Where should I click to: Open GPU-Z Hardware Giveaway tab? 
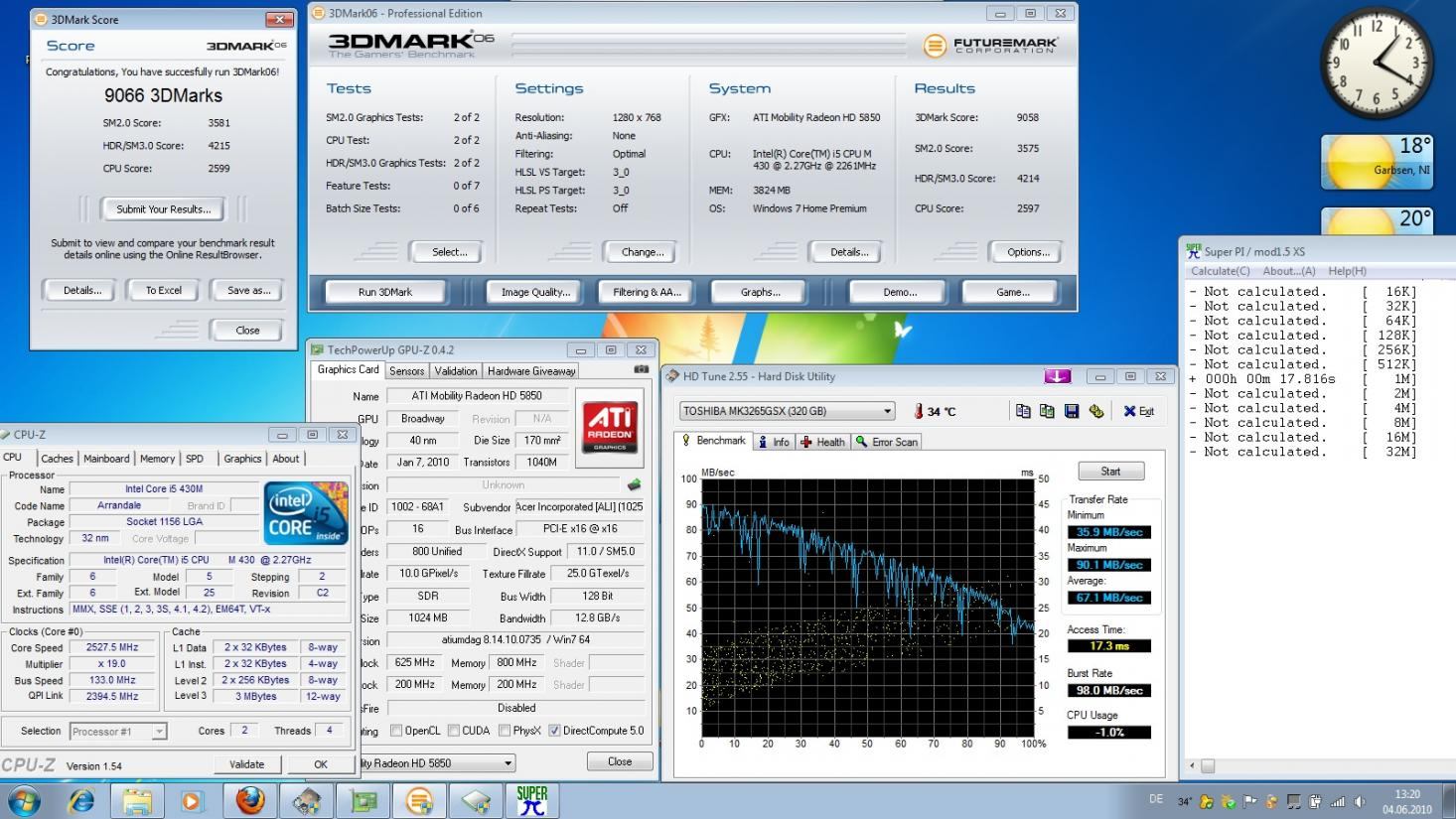(531, 371)
